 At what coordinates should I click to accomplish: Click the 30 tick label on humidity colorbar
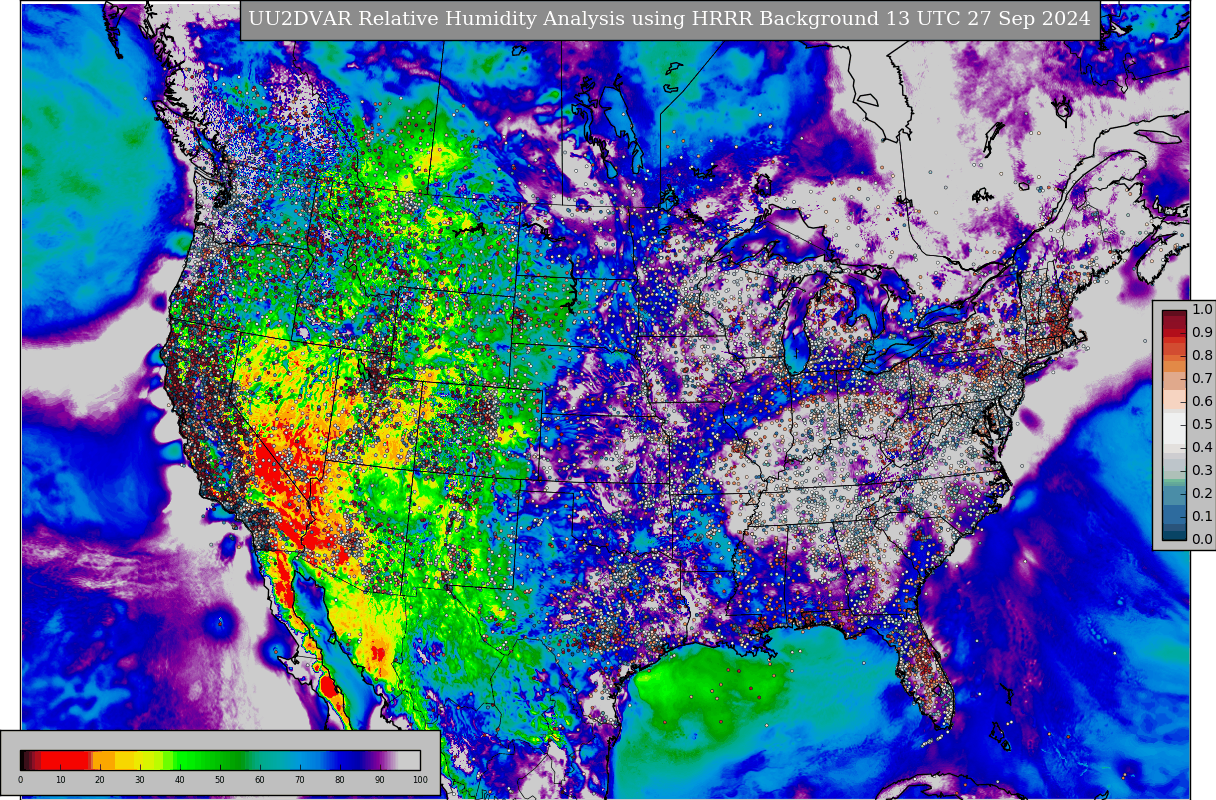(x=140, y=780)
